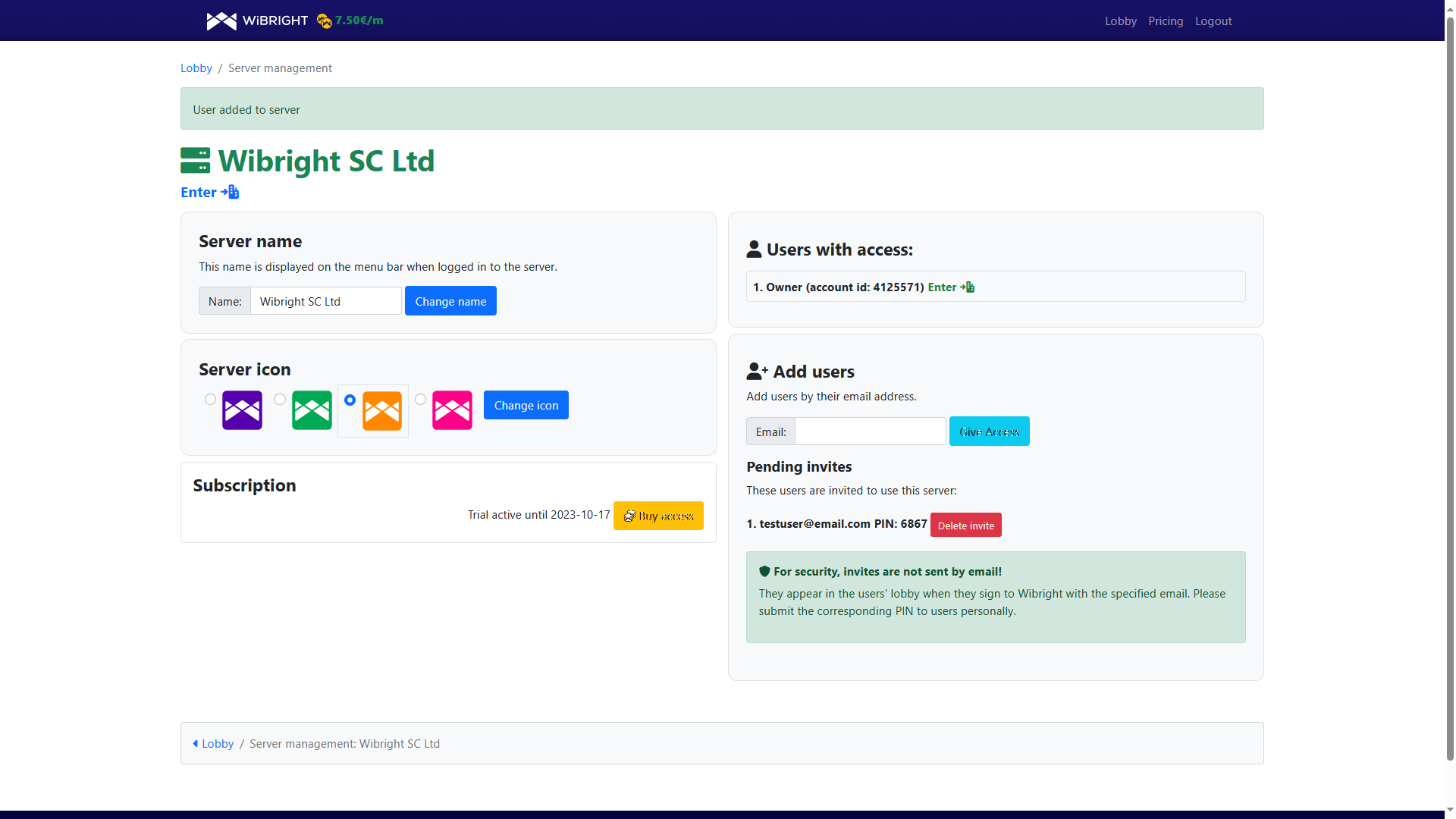Click the green Enter link in the Owner row
Screen dimensions: 1456x819
click(x=951, y=287)
